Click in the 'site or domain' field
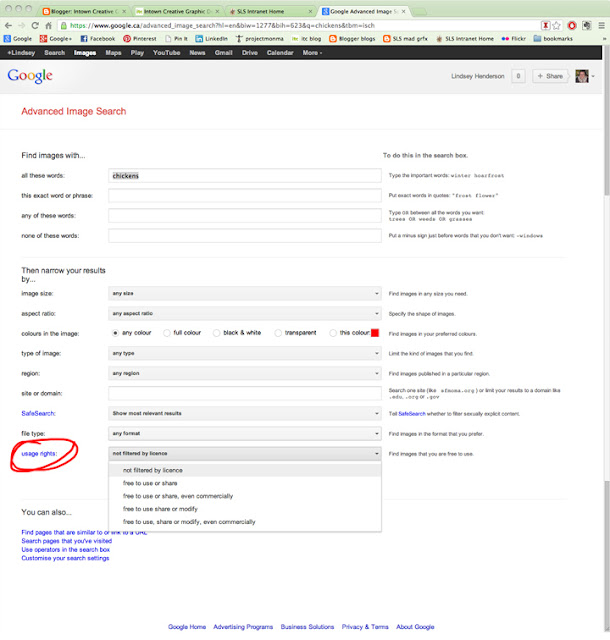 tap(245, 393)
